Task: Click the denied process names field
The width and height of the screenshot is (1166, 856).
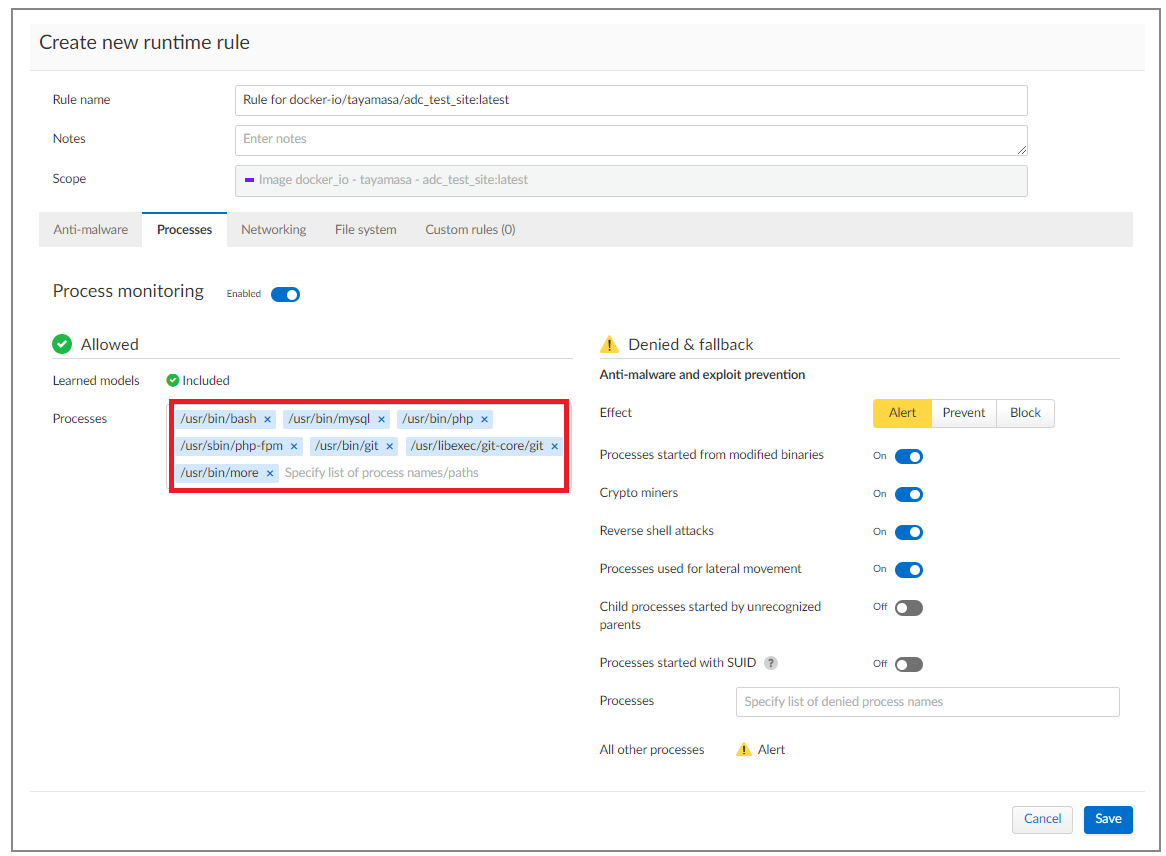Action: coord(926,702)
